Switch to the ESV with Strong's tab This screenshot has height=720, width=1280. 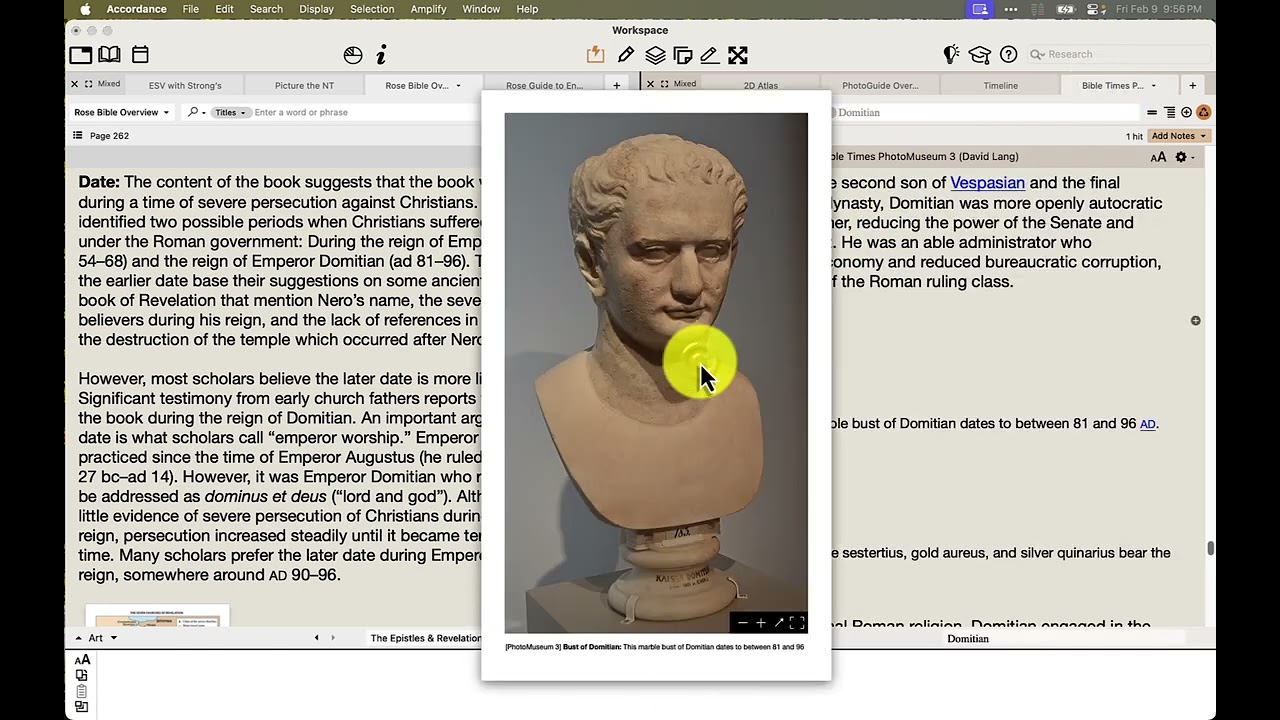coord(185,86)
